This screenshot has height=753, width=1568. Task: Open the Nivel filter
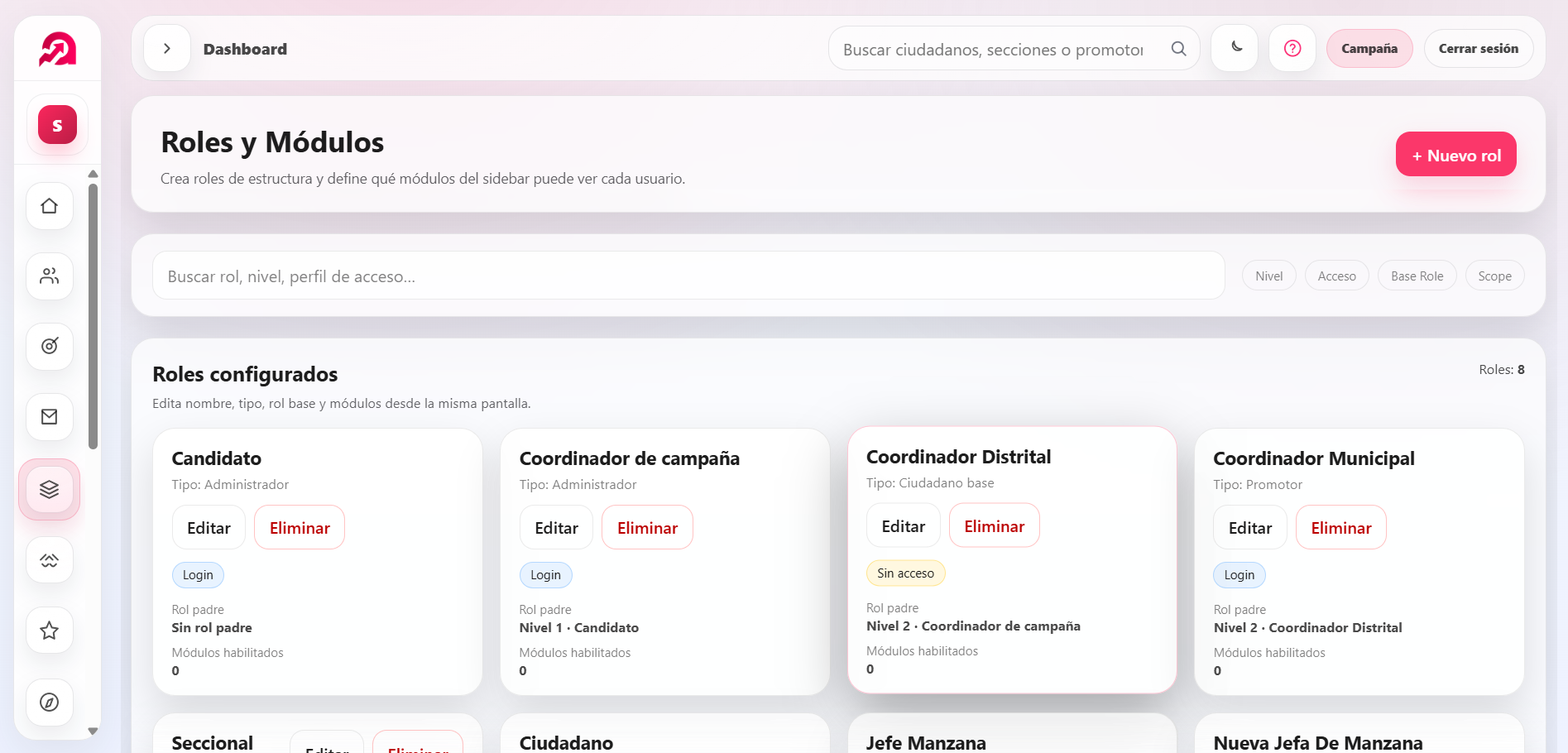(1268, 275)
